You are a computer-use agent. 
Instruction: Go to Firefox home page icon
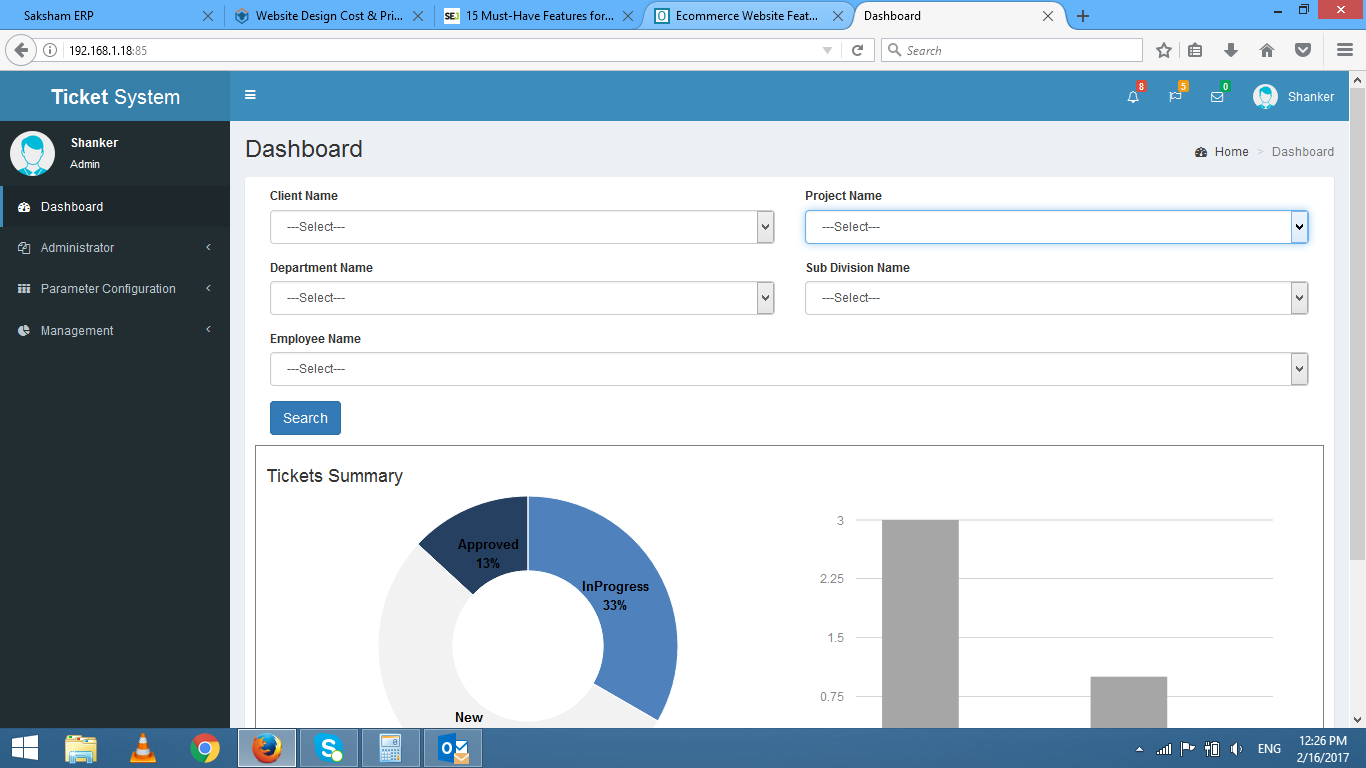(x=1267, y=50)
